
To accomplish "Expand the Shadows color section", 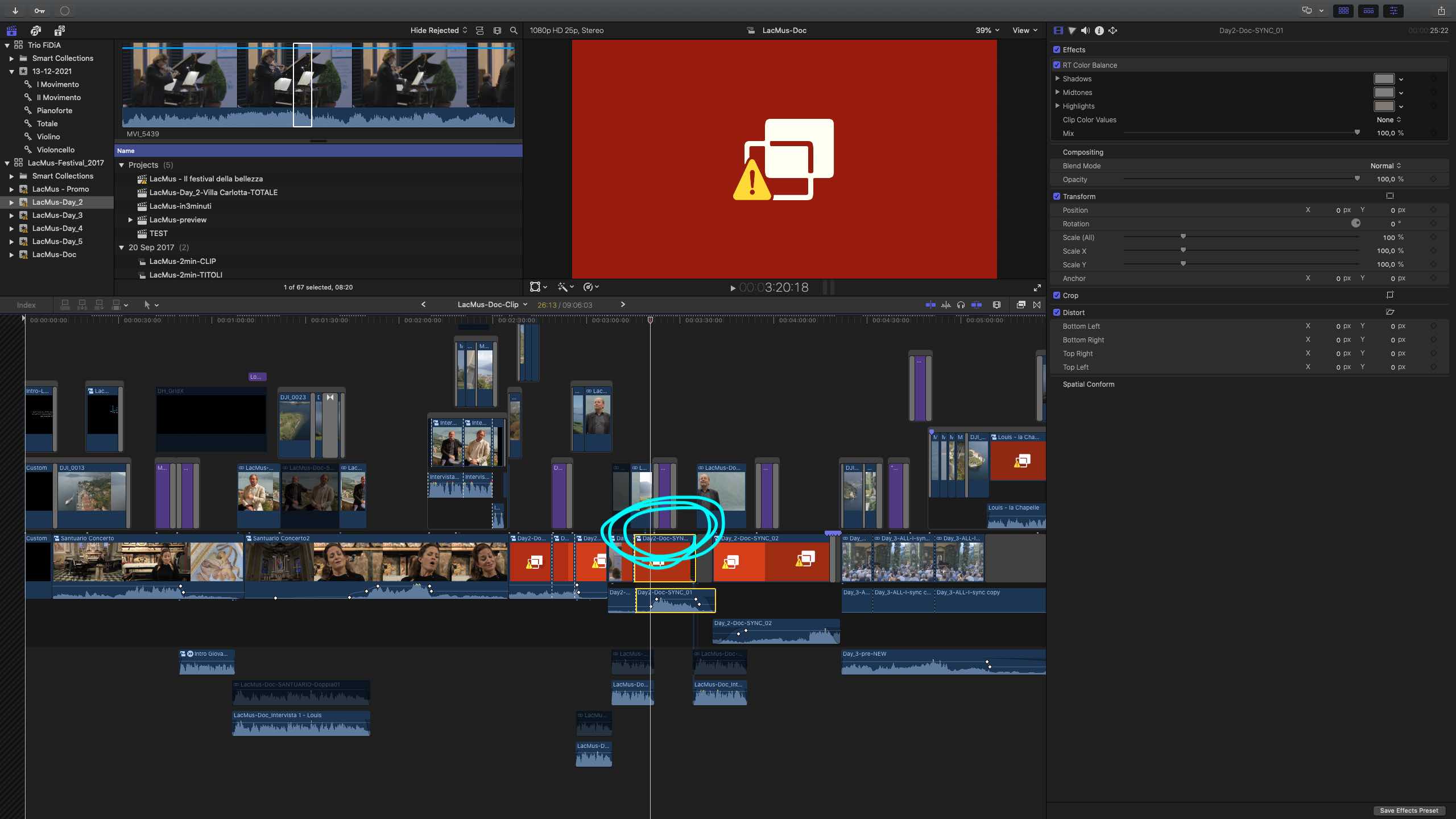I will pos(1058,78).
